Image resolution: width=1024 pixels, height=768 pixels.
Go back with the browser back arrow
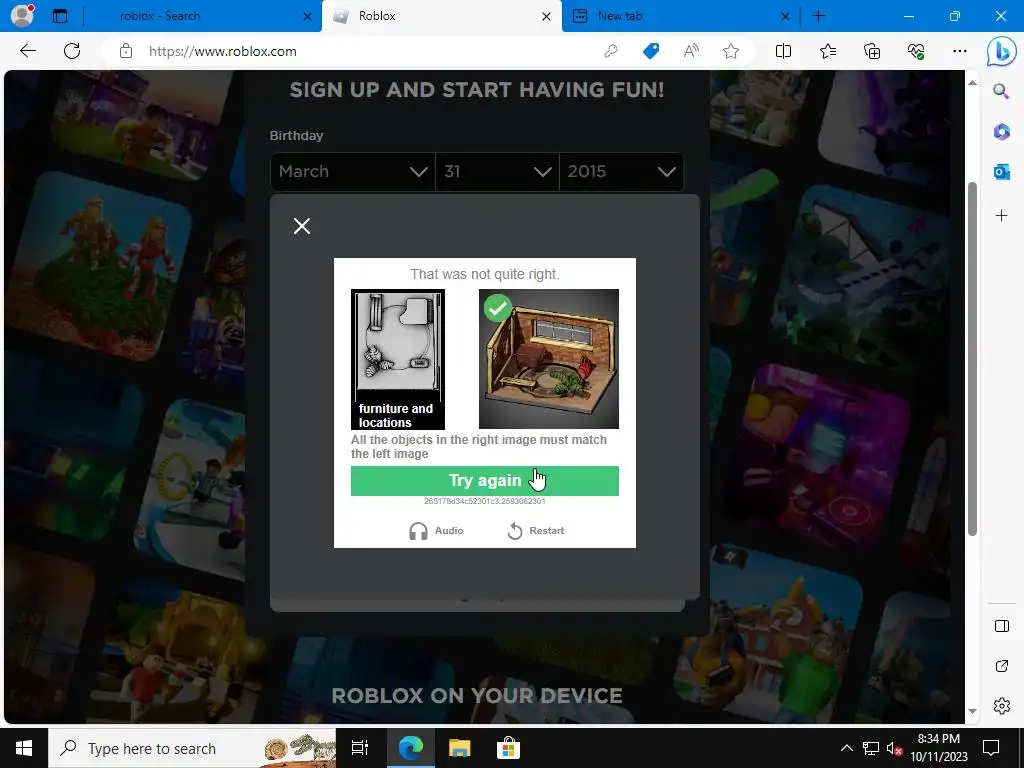[27, 51]
